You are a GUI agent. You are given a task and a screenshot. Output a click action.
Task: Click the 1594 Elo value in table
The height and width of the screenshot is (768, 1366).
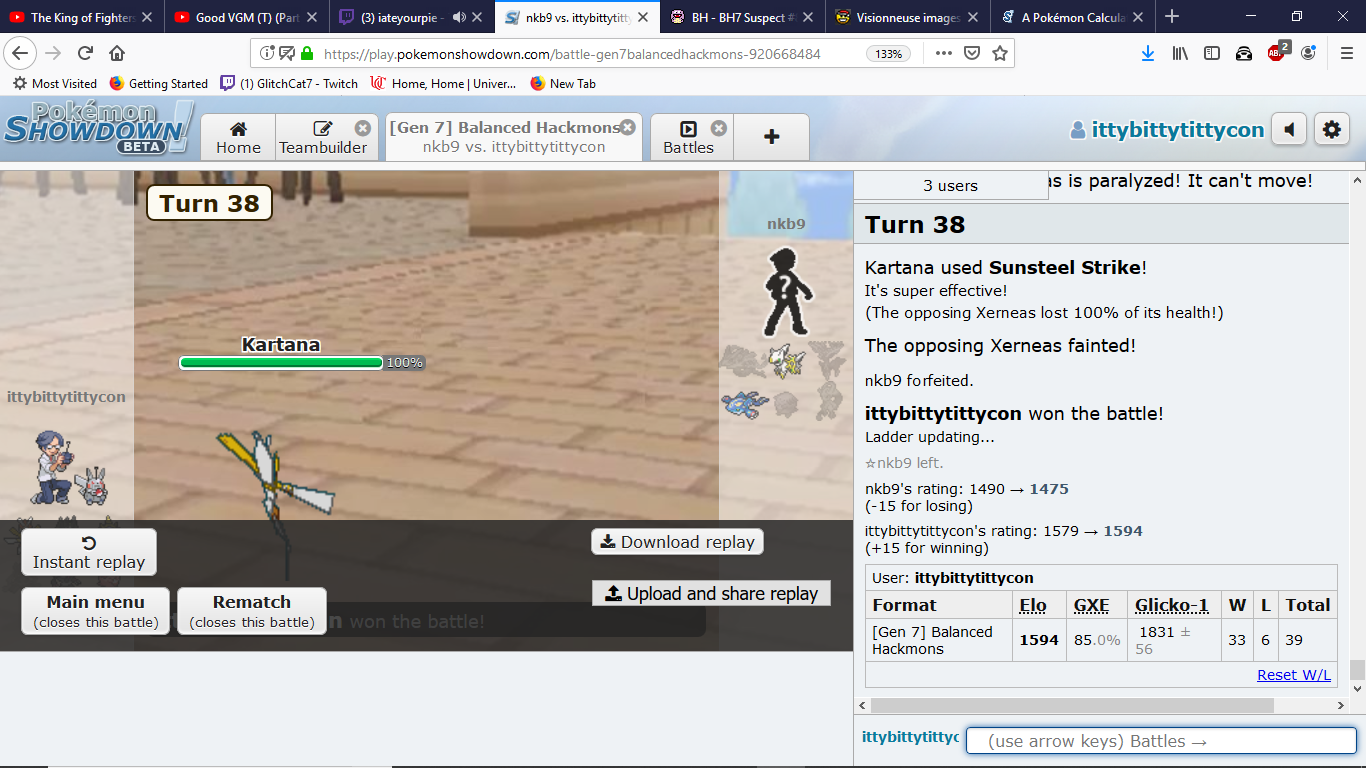coord(1039,640)
